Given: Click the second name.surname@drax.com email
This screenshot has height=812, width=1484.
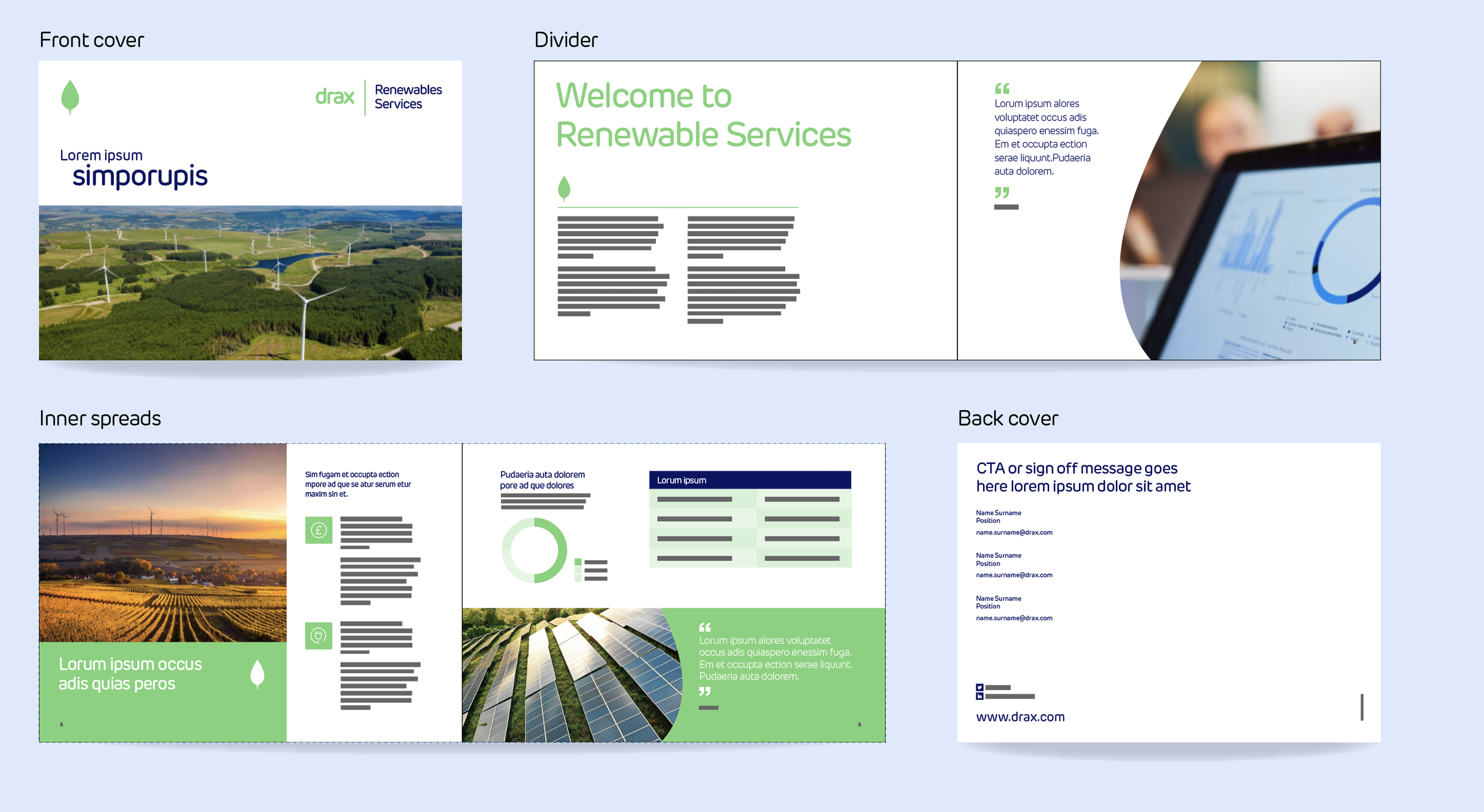Looking at the screenshot, I should coord(1014,575).
